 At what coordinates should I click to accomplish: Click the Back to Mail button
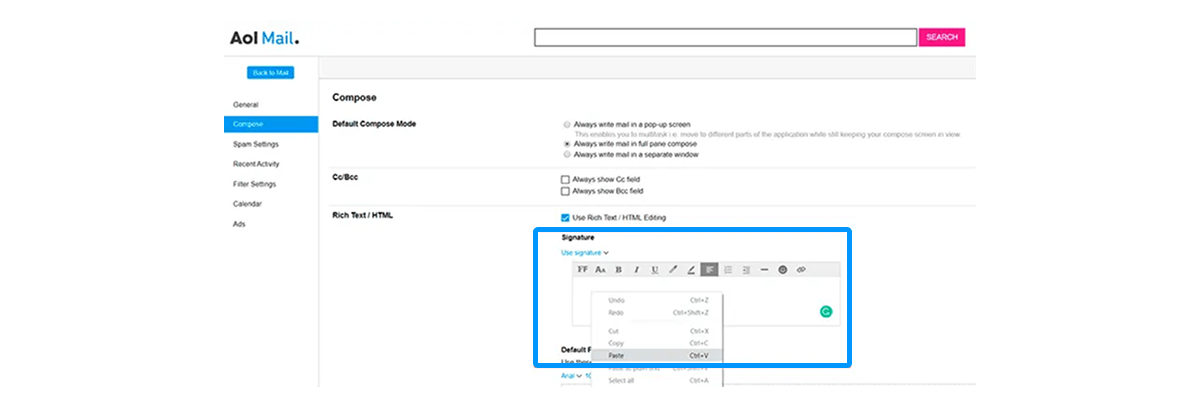click(x=271, y=72)
